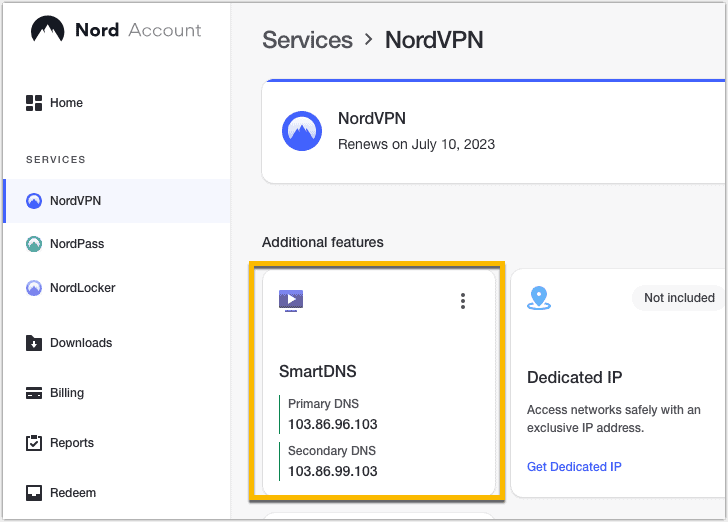
Task: Click the Downloads folder icon
Action: 34,343
